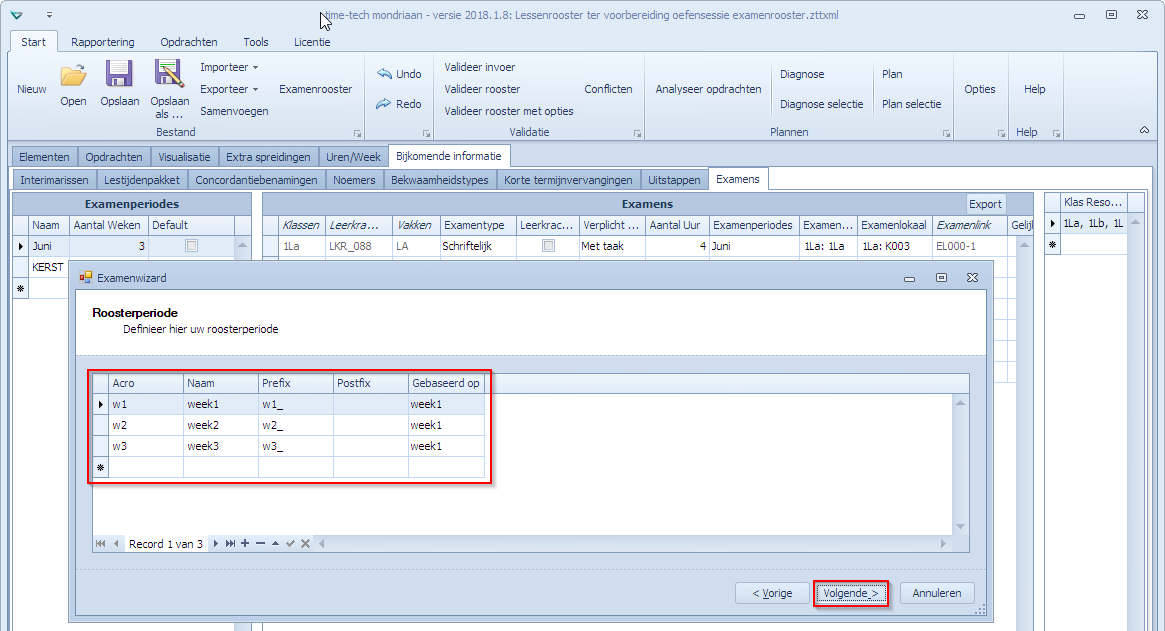
Task: Click the Diagnose selectie ribbon button
Action: 822,104
